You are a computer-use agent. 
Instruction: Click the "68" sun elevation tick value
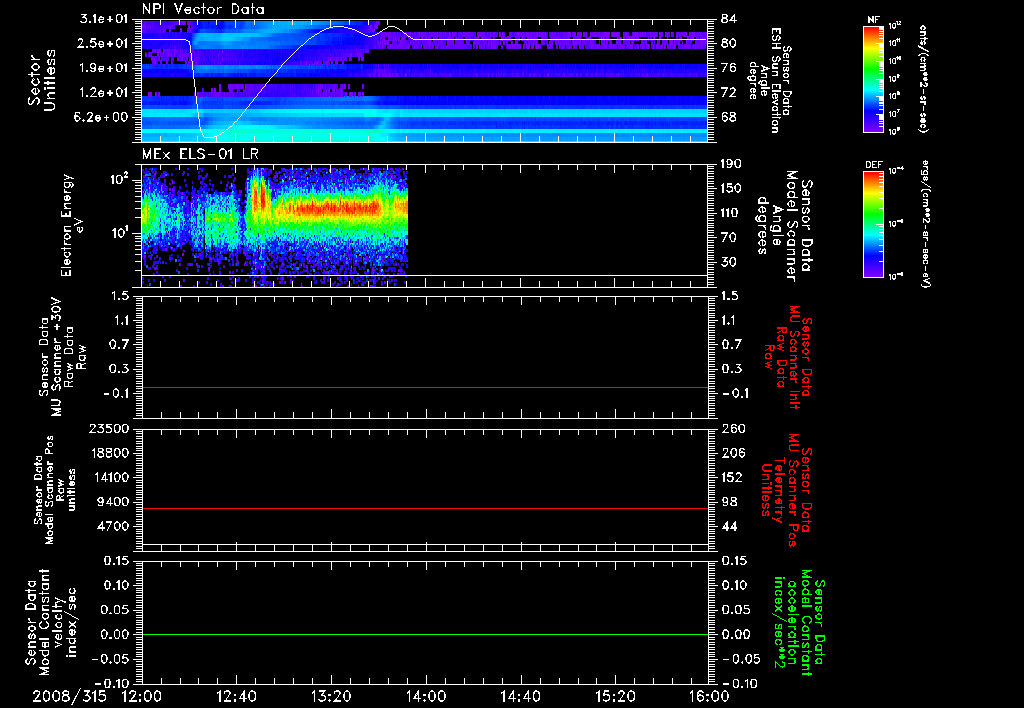tap(728, 117)
